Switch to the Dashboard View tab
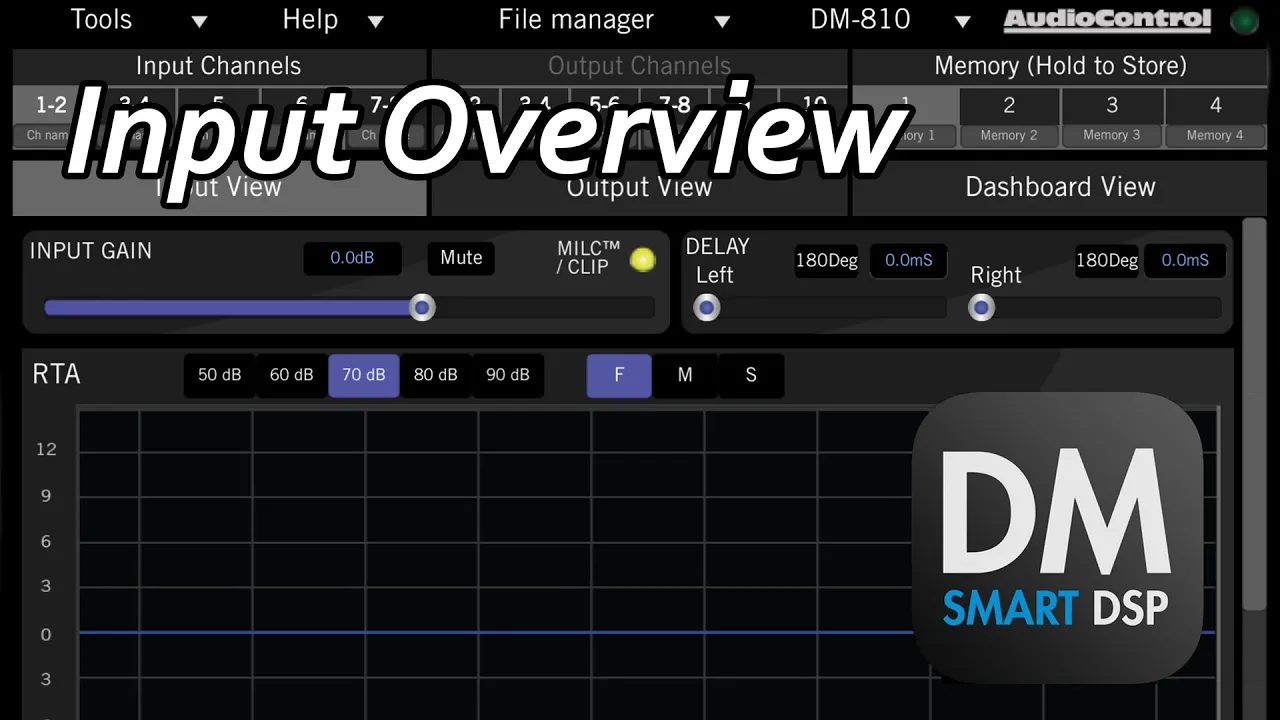The width and height of the screenshot is (1280, 720). tap(1060, 187)
